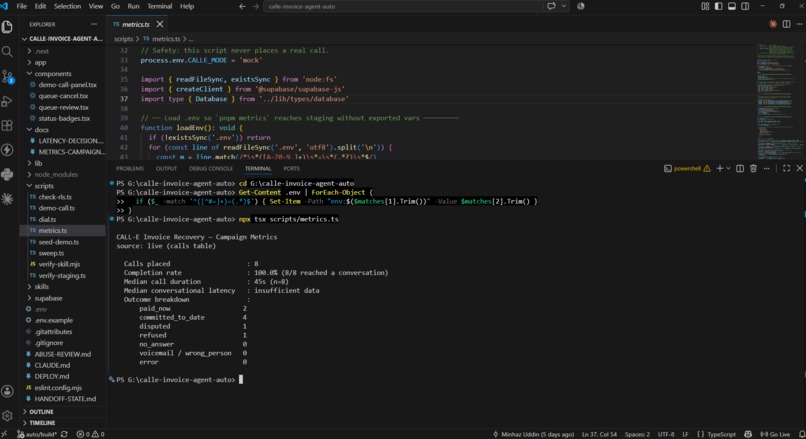This screenshot has height=439, width=806.
Task: Open terminal panel more actions ellipsis
Action: click(x=766, y=169)
